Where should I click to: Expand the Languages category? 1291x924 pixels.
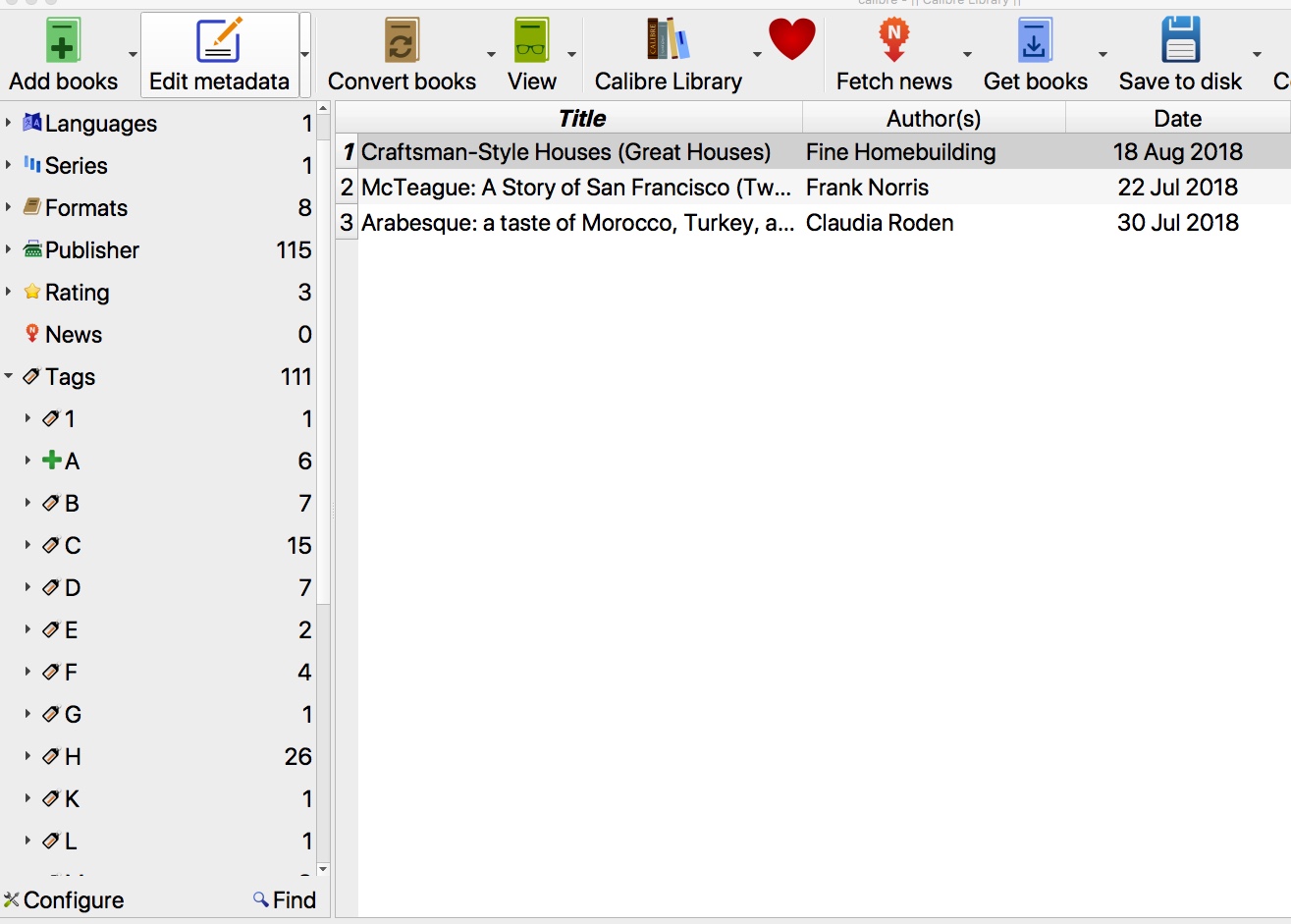click(x=9, y=123)
